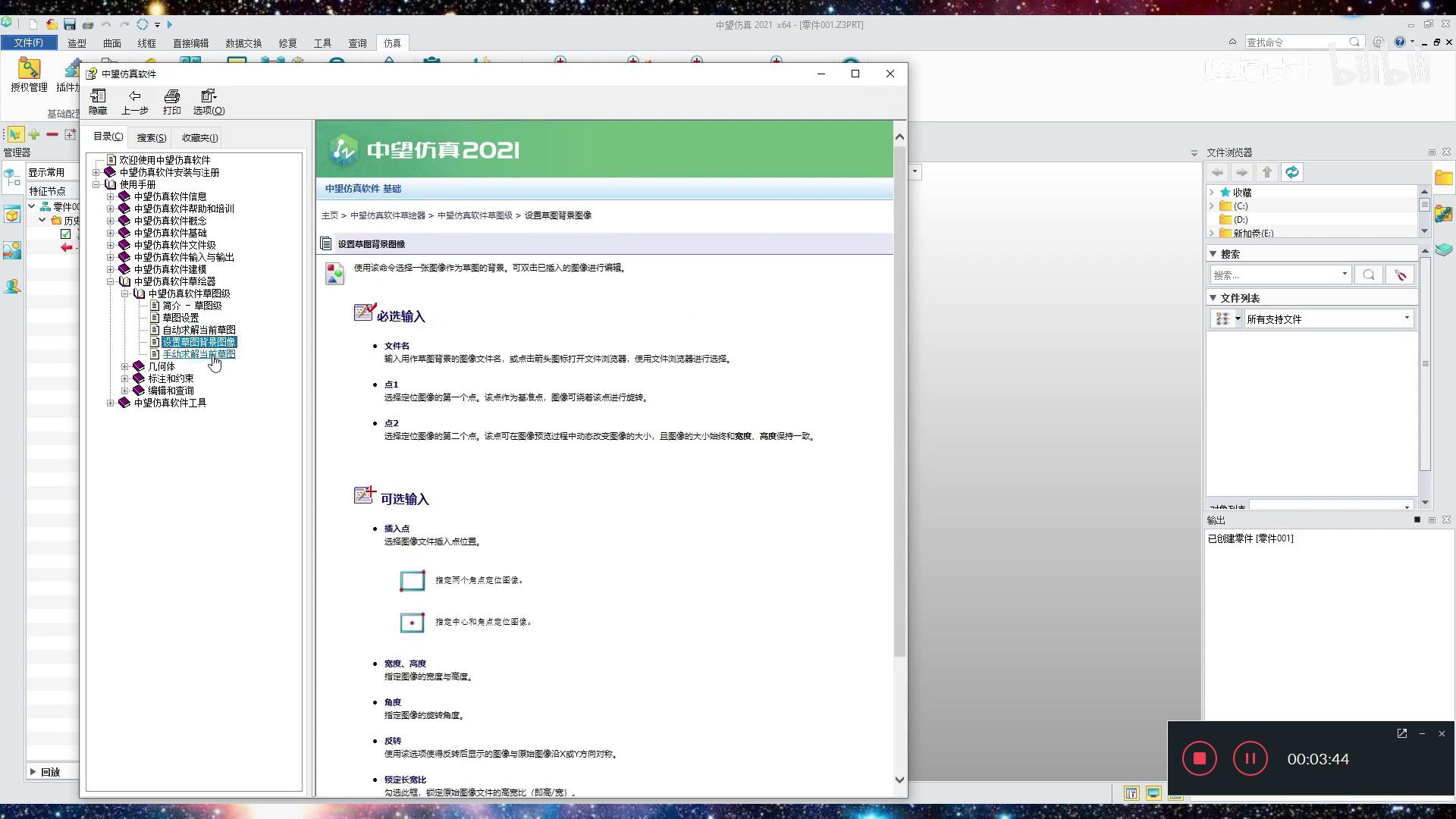The image size is (1456, 819).
Task: Select the (D:) drive in file browser
Action: tap(1241, 220)
